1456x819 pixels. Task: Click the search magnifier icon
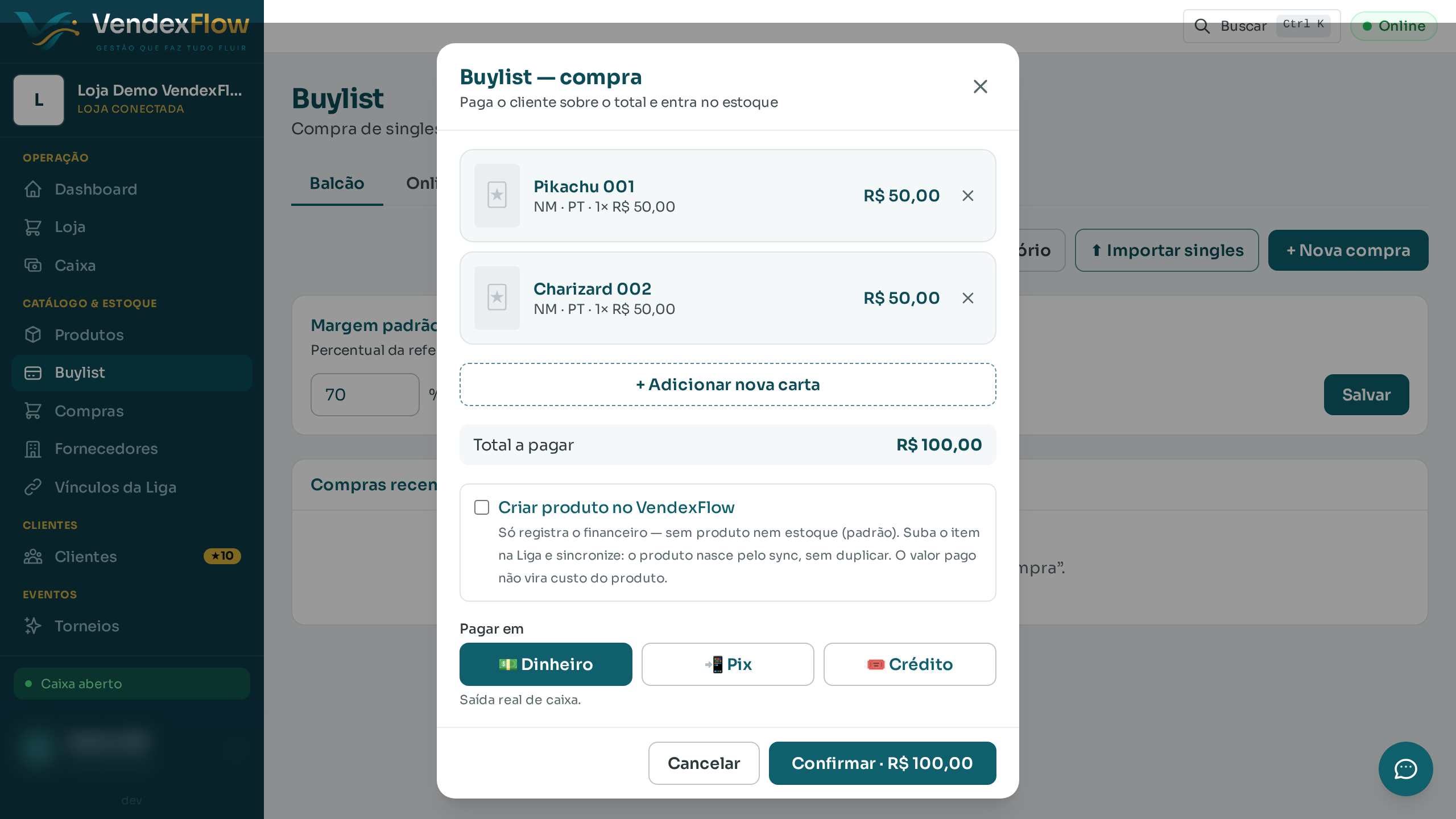pyautogui.click(x=1202, y=26)
